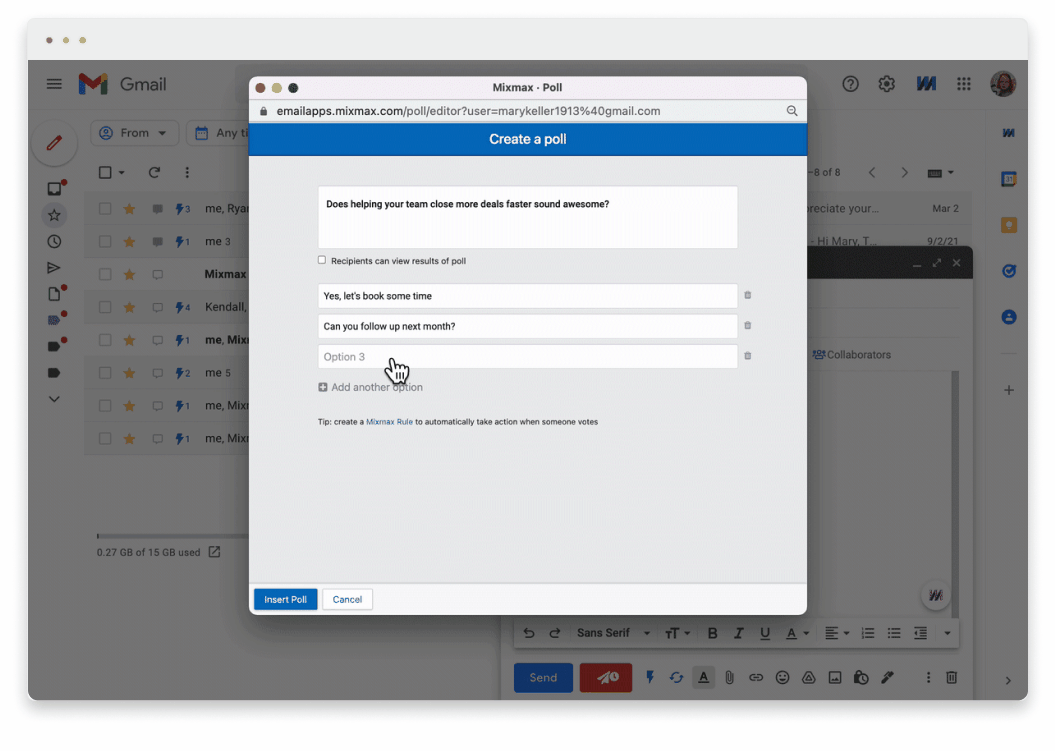Image resolution: width=1055 pixels, height=751 pixels.
Task: Click the poll question text box
Action: [x=528, y=217]
